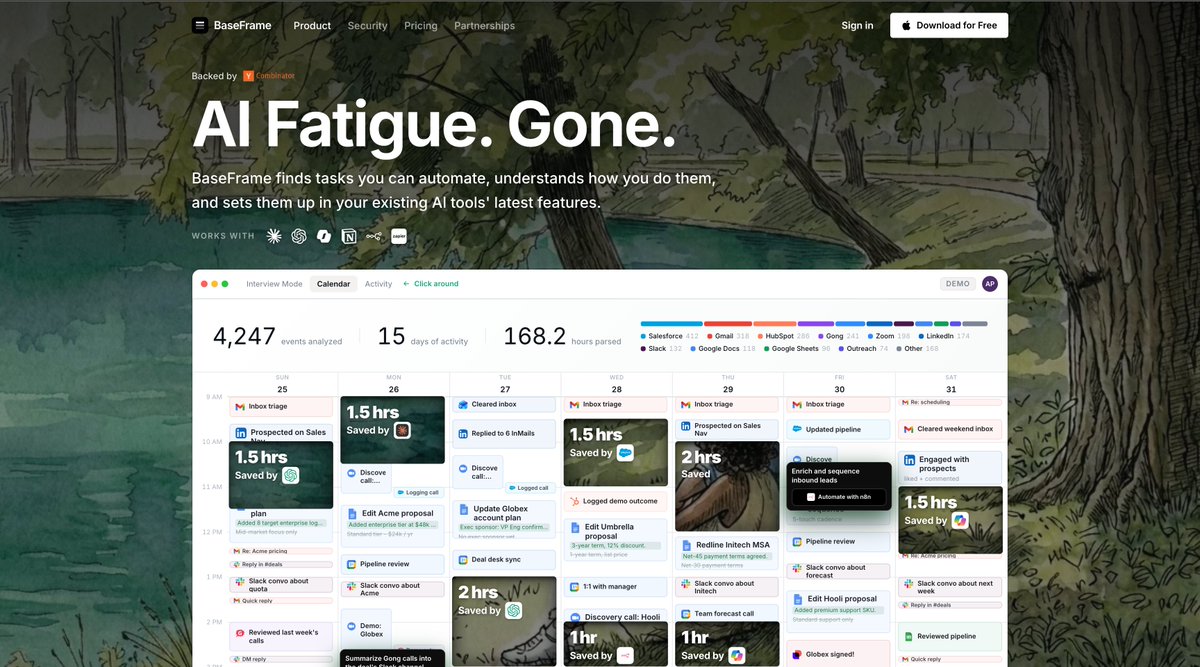The width and height of the screenshot is (1200, 667).
Task: Click the ChatGPT icon on Tuesday's 2 hrs card
Action: click(513, 610)
